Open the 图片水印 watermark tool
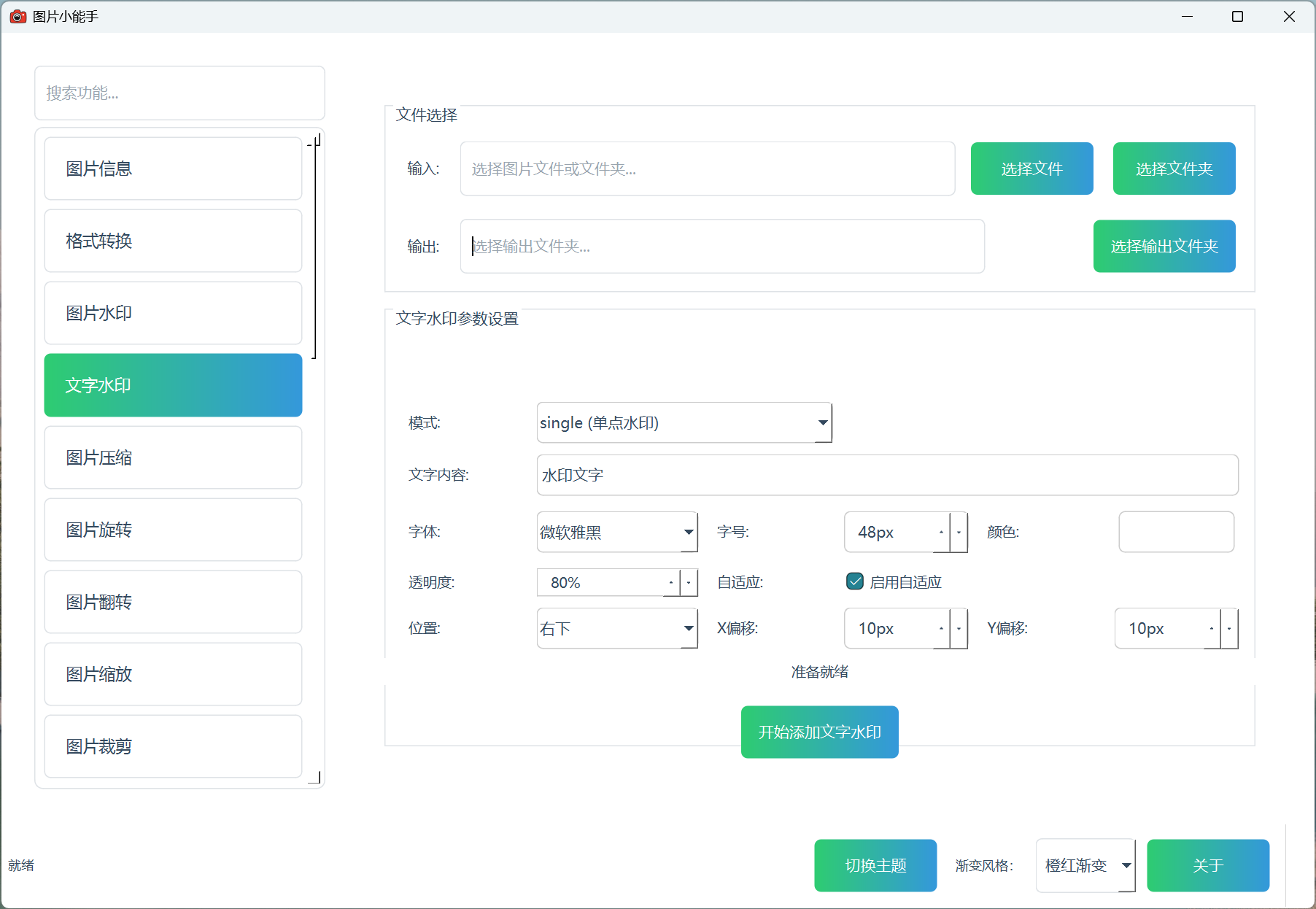This screenshot has height=909, width=1316. click(173, 313)
